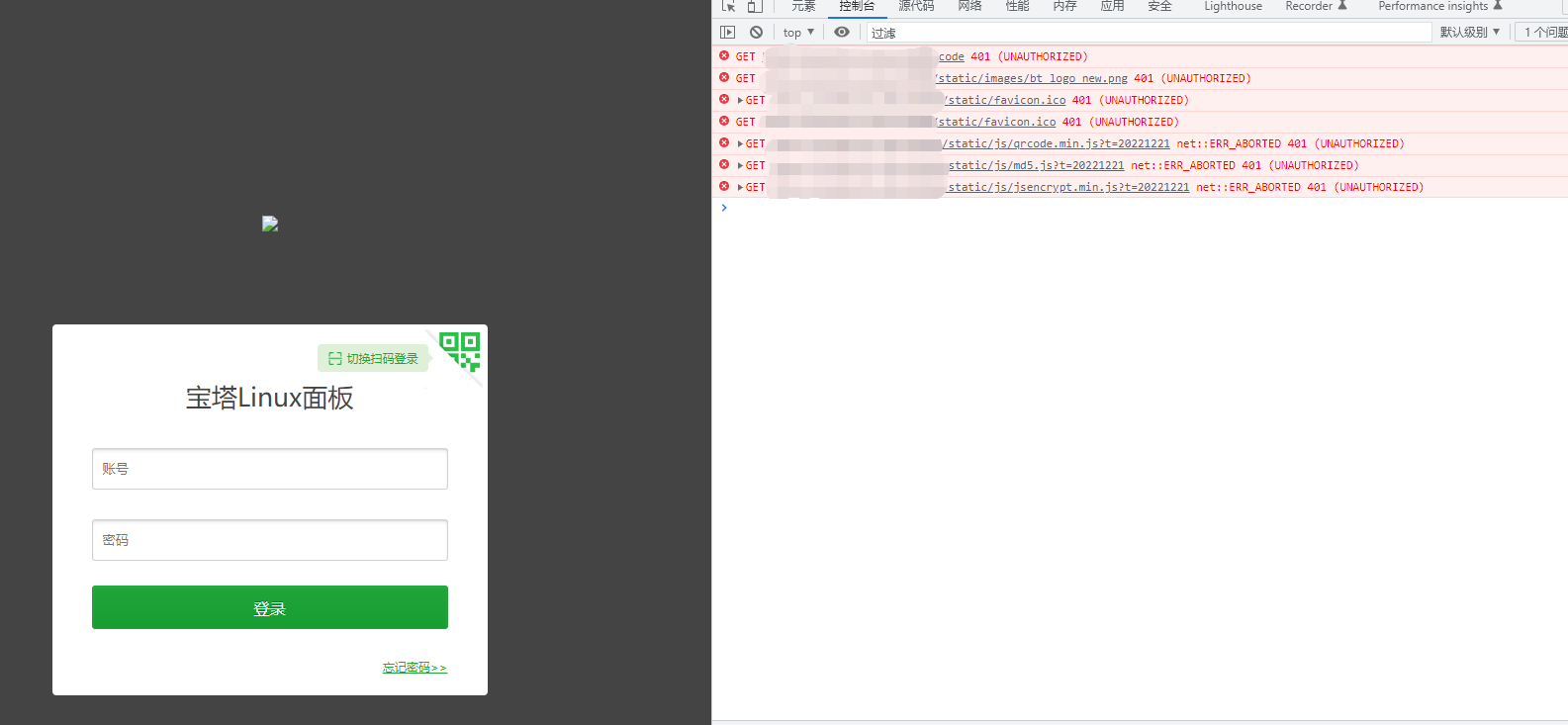Open the Performance insights tab

click(1440, 6)
